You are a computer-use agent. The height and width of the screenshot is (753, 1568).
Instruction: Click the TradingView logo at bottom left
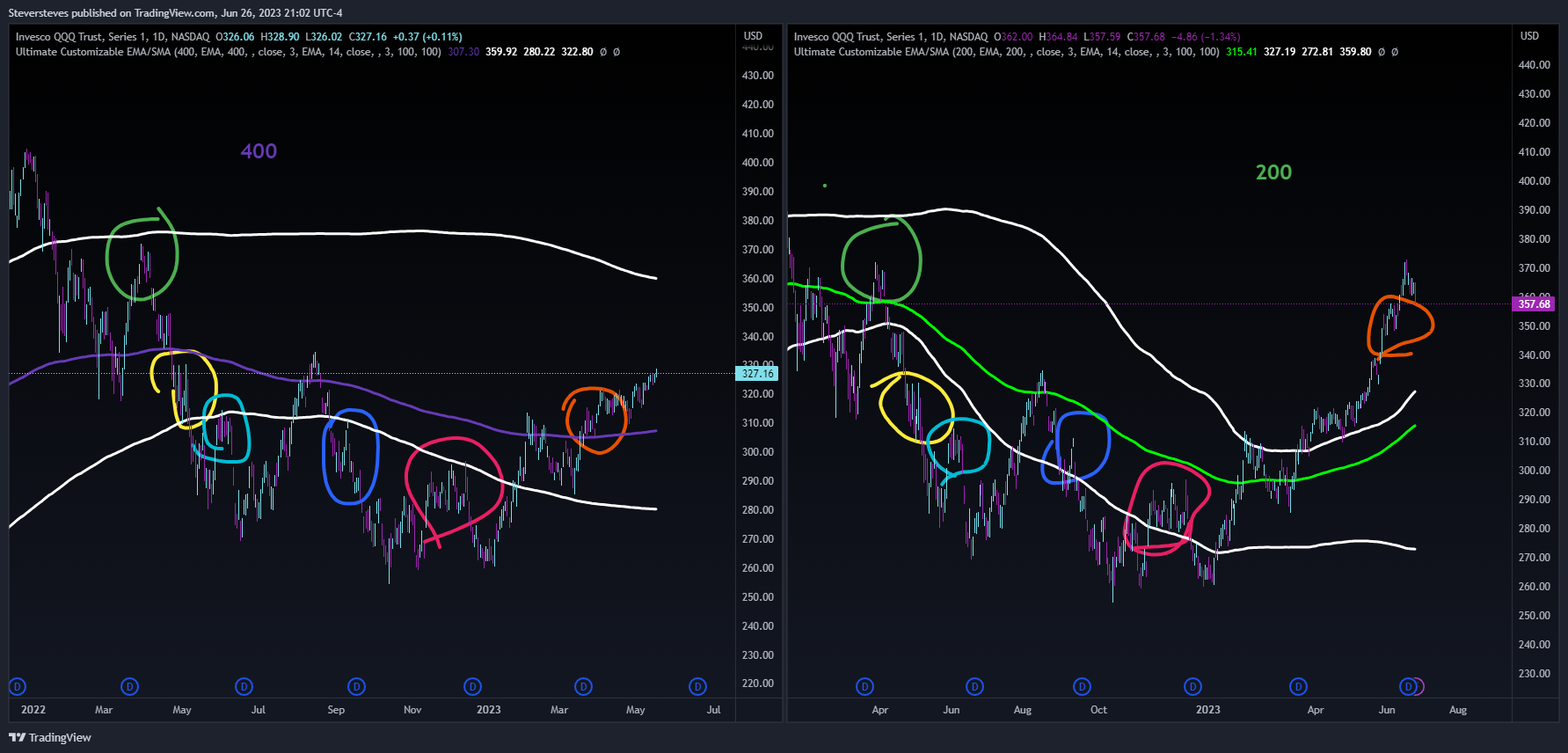[x=50, y=737]
